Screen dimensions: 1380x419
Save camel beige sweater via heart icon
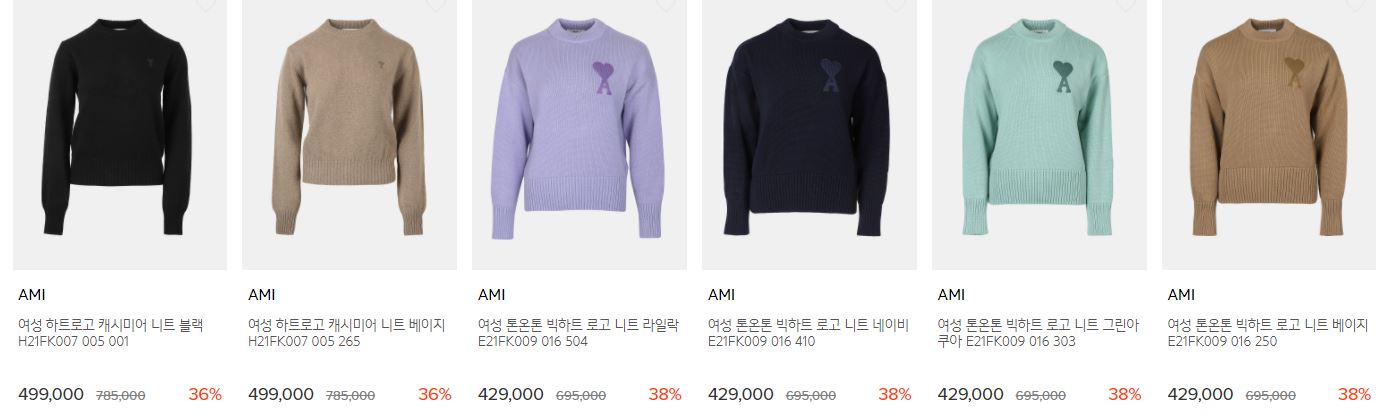pyautogui.click(x=1355, y=4)
